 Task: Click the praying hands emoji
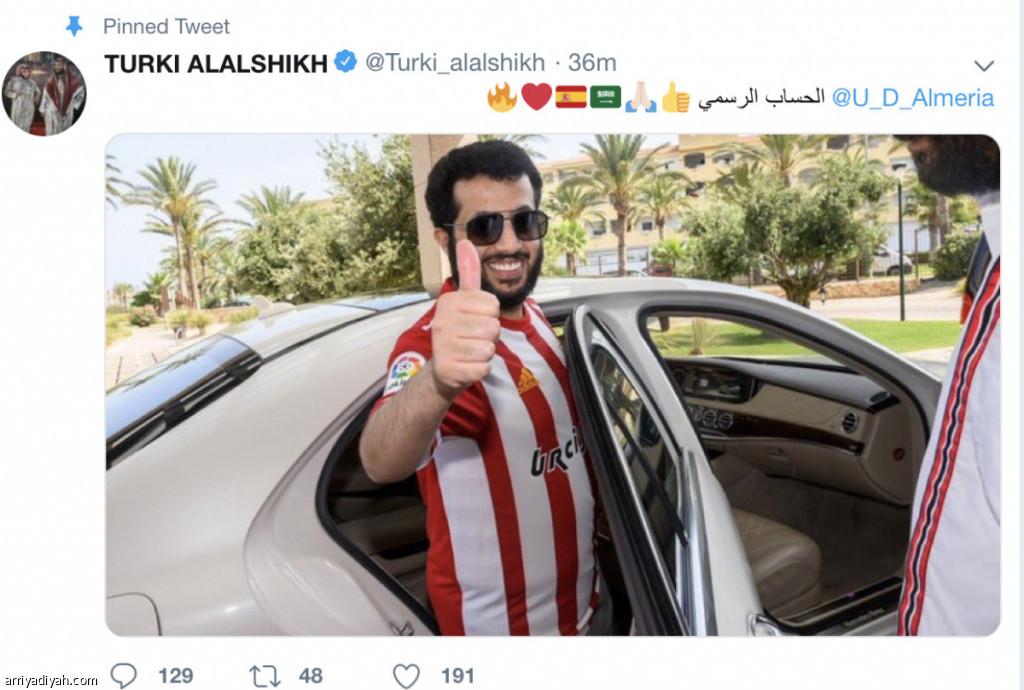click(641, 97)
